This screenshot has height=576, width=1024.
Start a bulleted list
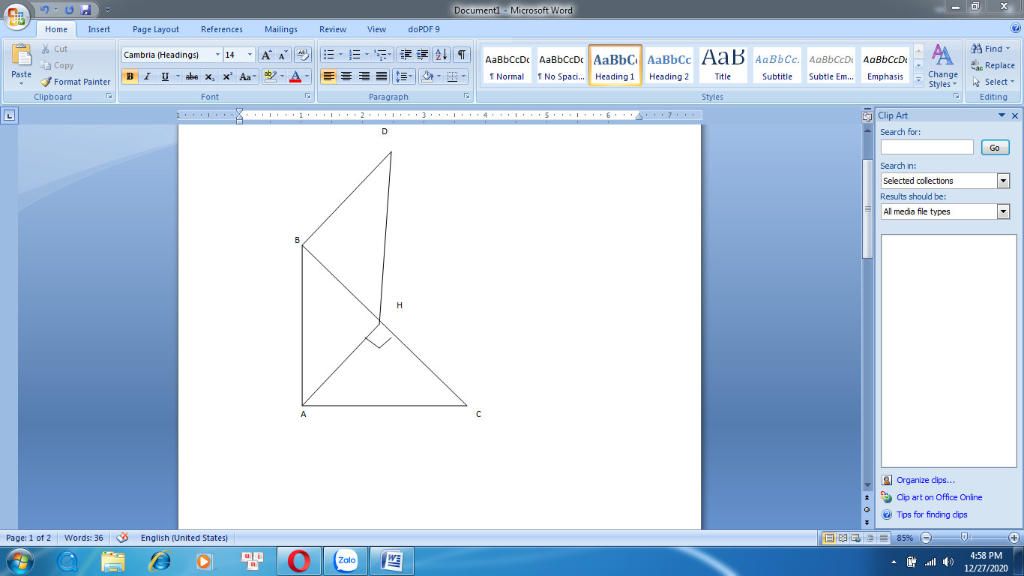(x=328, y=55)
